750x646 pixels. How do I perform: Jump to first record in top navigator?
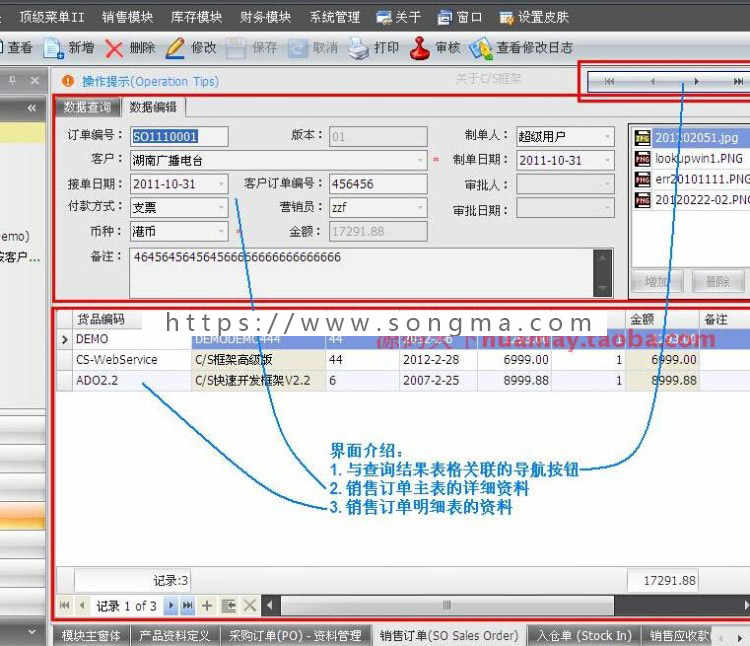pos(609,81)
